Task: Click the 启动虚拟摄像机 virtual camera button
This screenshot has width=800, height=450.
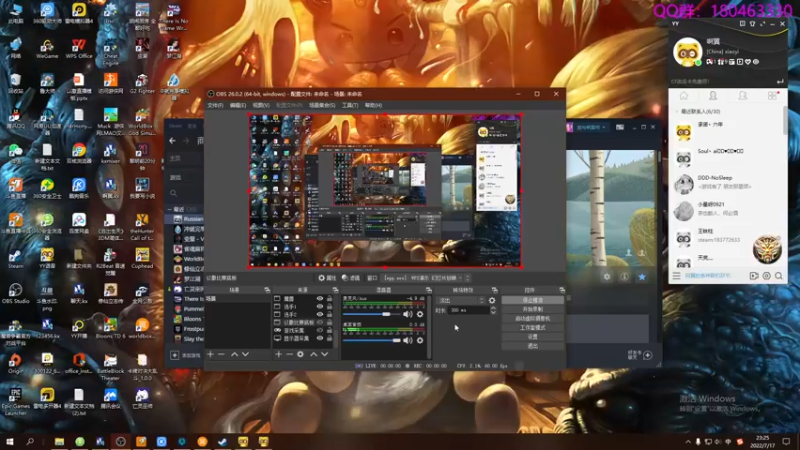Action: click(x=533, y=318)
